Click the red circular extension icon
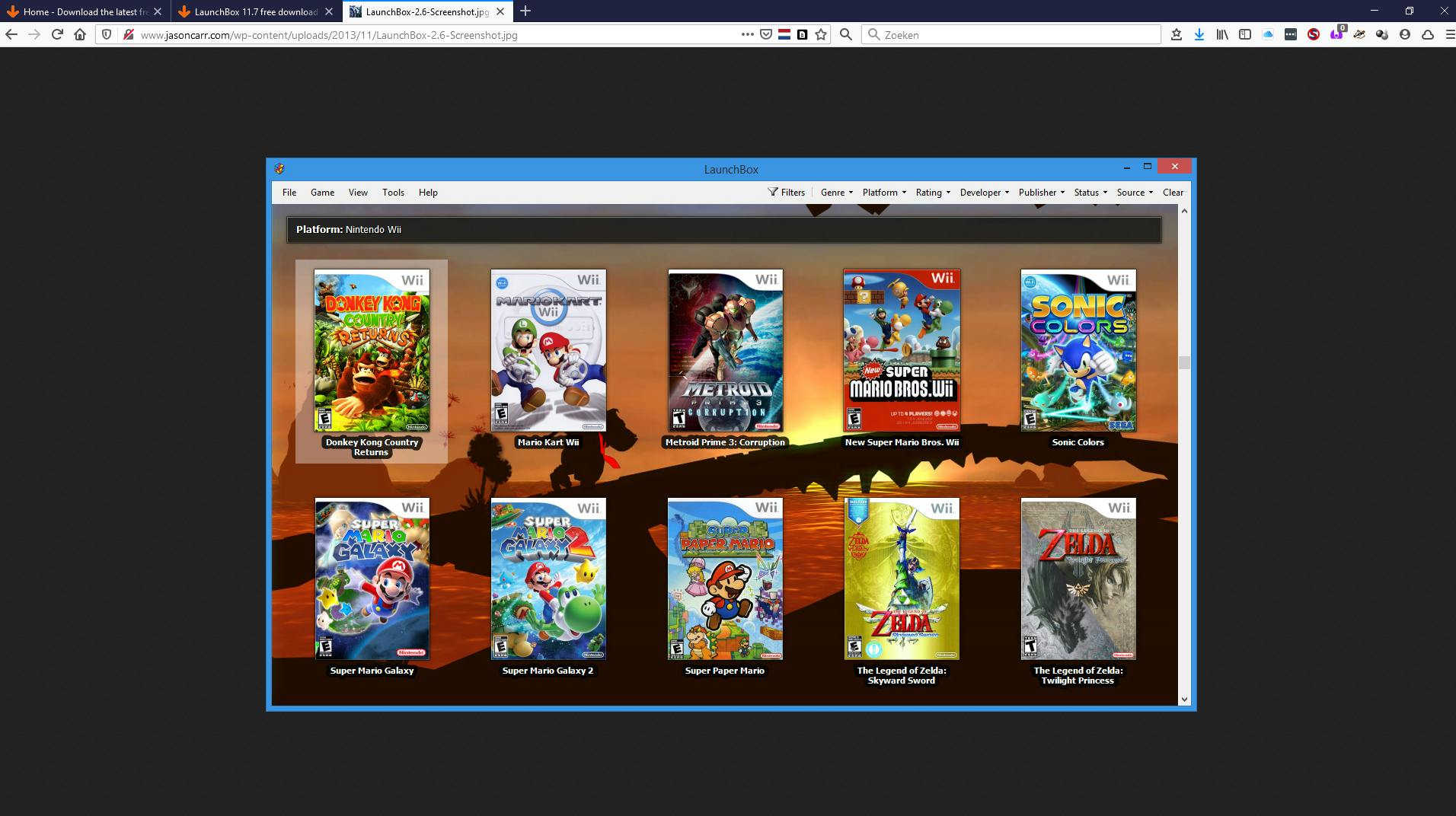The width and height of the screenshot is (1456, 816). coord(1314,34)
